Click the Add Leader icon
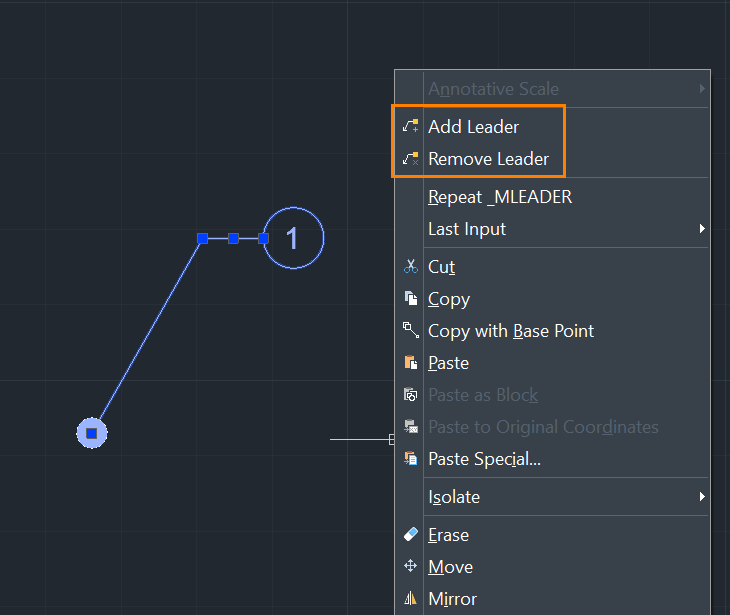This screenshot has width=730, height=615. [x=410, y=126]
